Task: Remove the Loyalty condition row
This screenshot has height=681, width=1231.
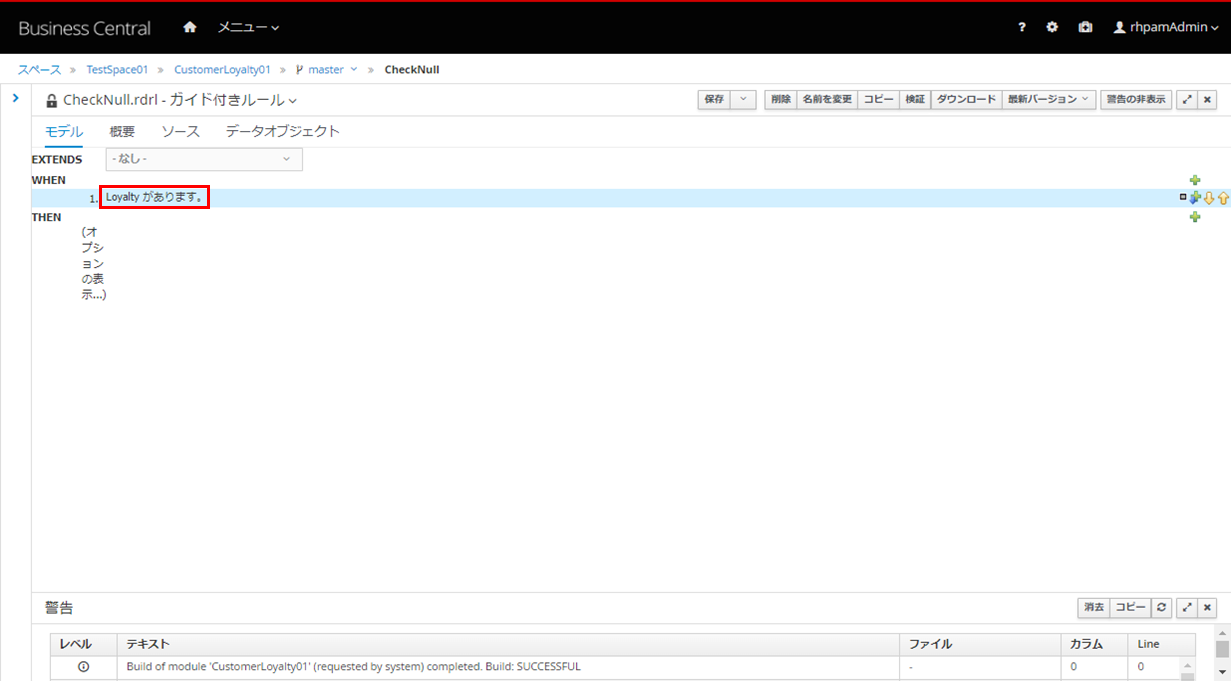Action: (1183, 197)
